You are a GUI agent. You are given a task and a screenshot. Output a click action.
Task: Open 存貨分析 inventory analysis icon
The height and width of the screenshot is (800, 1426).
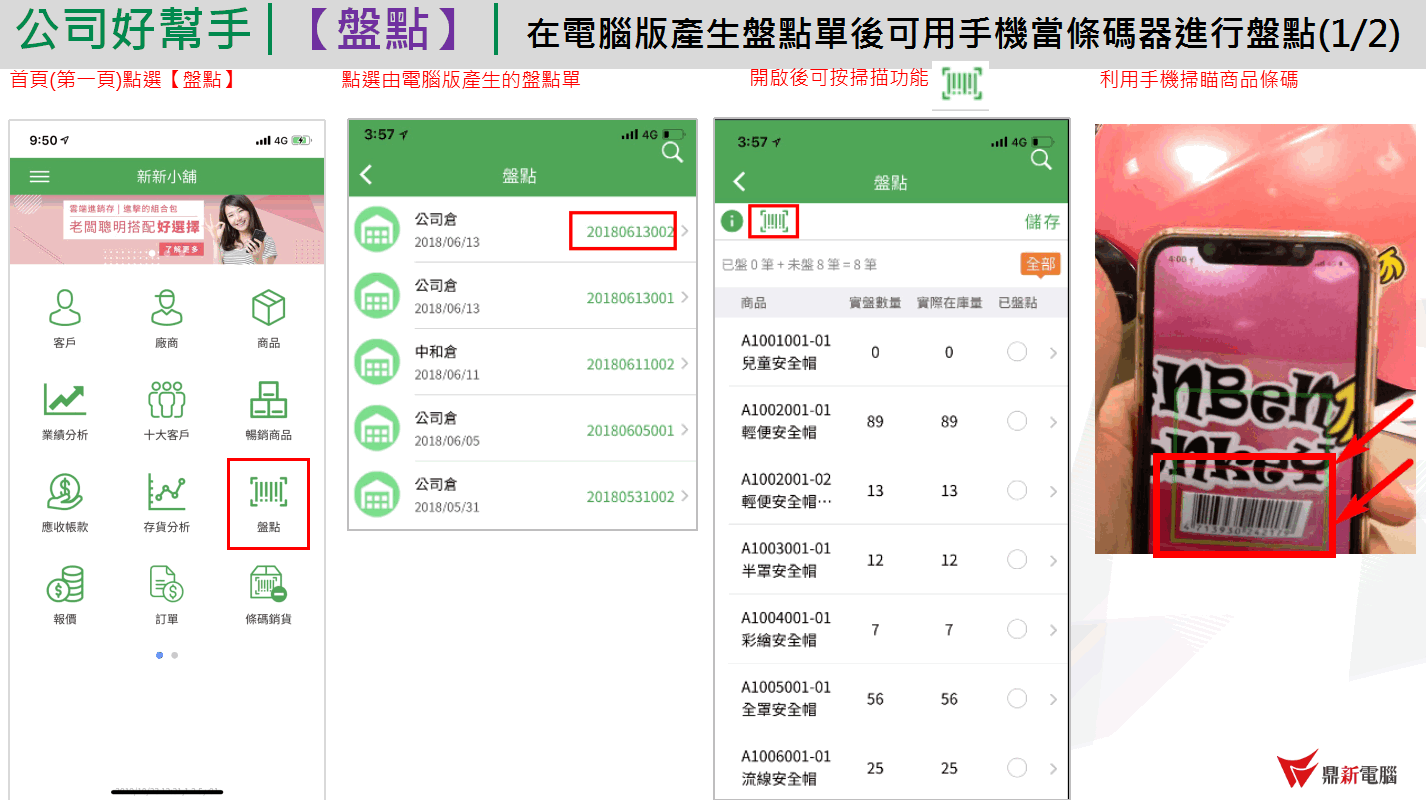tap(167, 492)
